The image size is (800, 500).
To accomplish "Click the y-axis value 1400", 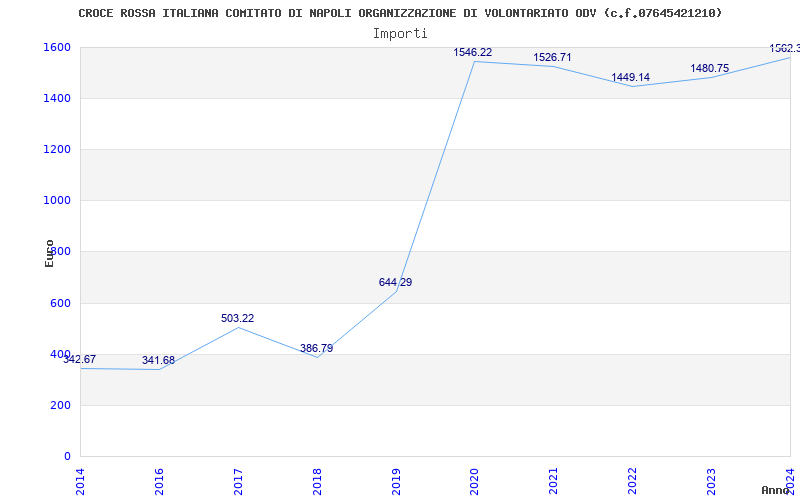I will tap(55, 98).
